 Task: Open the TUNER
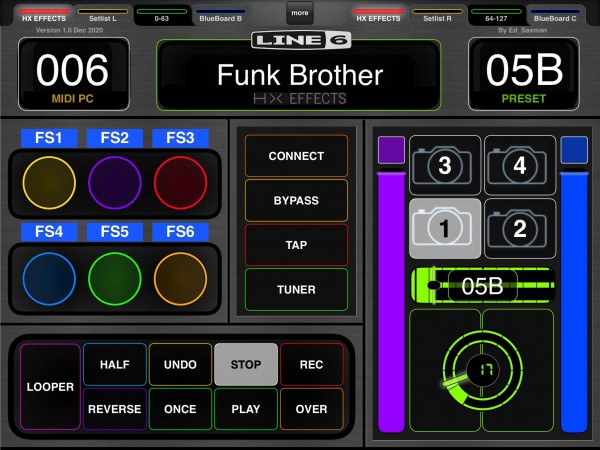[x=296, y=290]
